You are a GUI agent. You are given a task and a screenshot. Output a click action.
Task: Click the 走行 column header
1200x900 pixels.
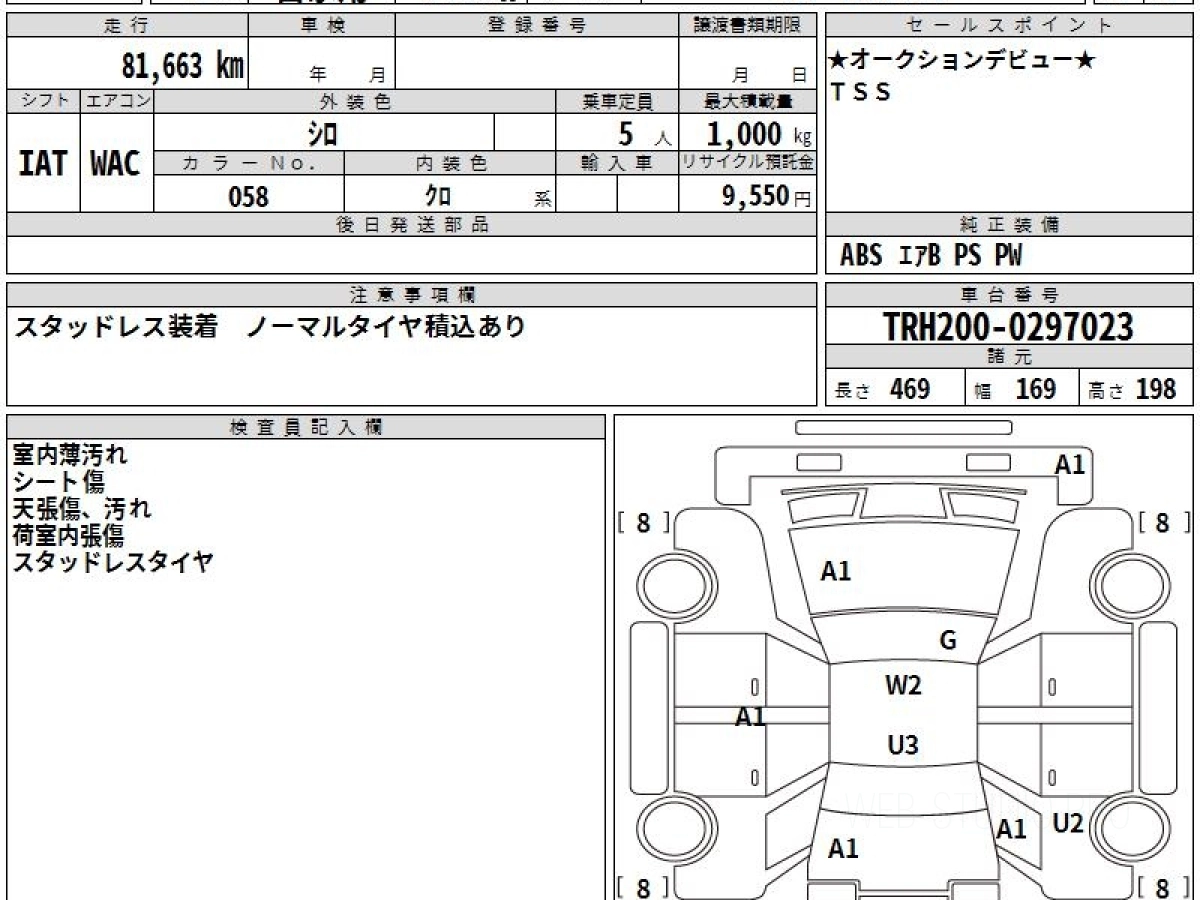[x=126, y=26]
